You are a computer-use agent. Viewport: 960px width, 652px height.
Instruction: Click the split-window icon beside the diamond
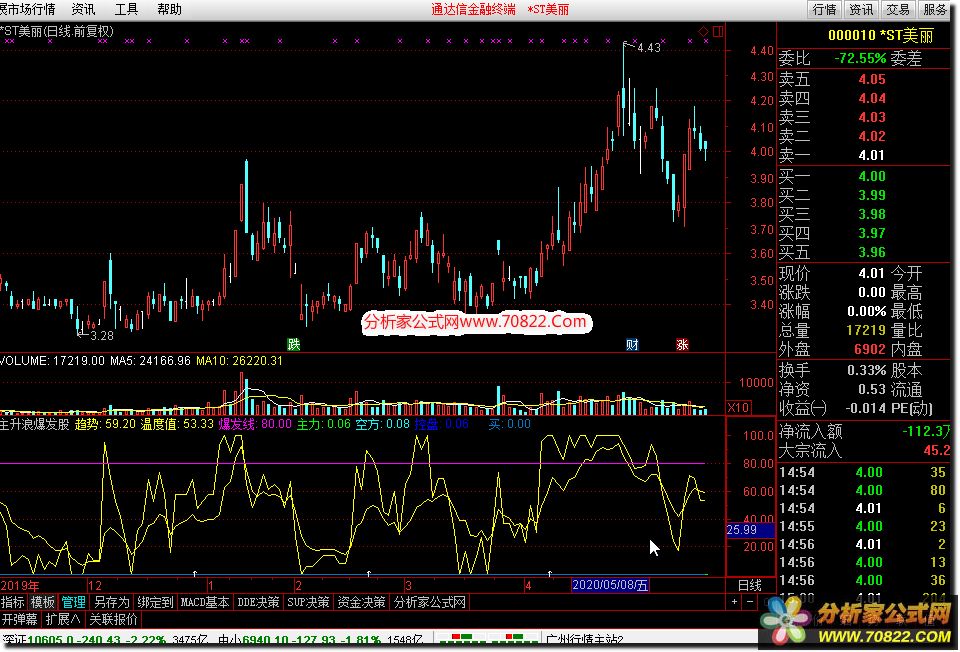[x=718, y=31]
